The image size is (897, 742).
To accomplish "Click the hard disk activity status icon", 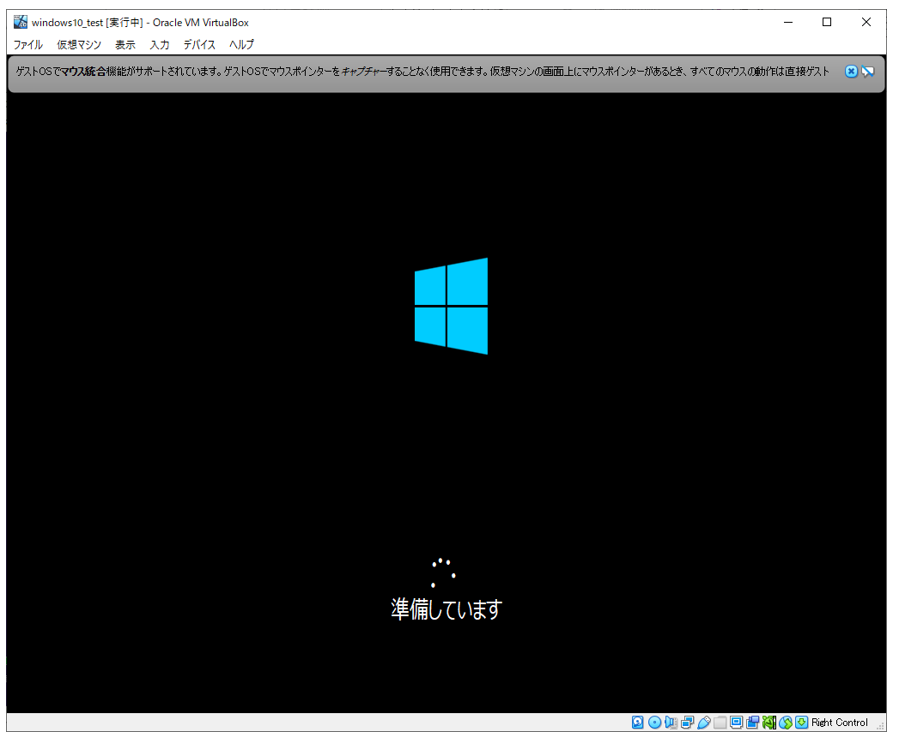I will [637, 723].
